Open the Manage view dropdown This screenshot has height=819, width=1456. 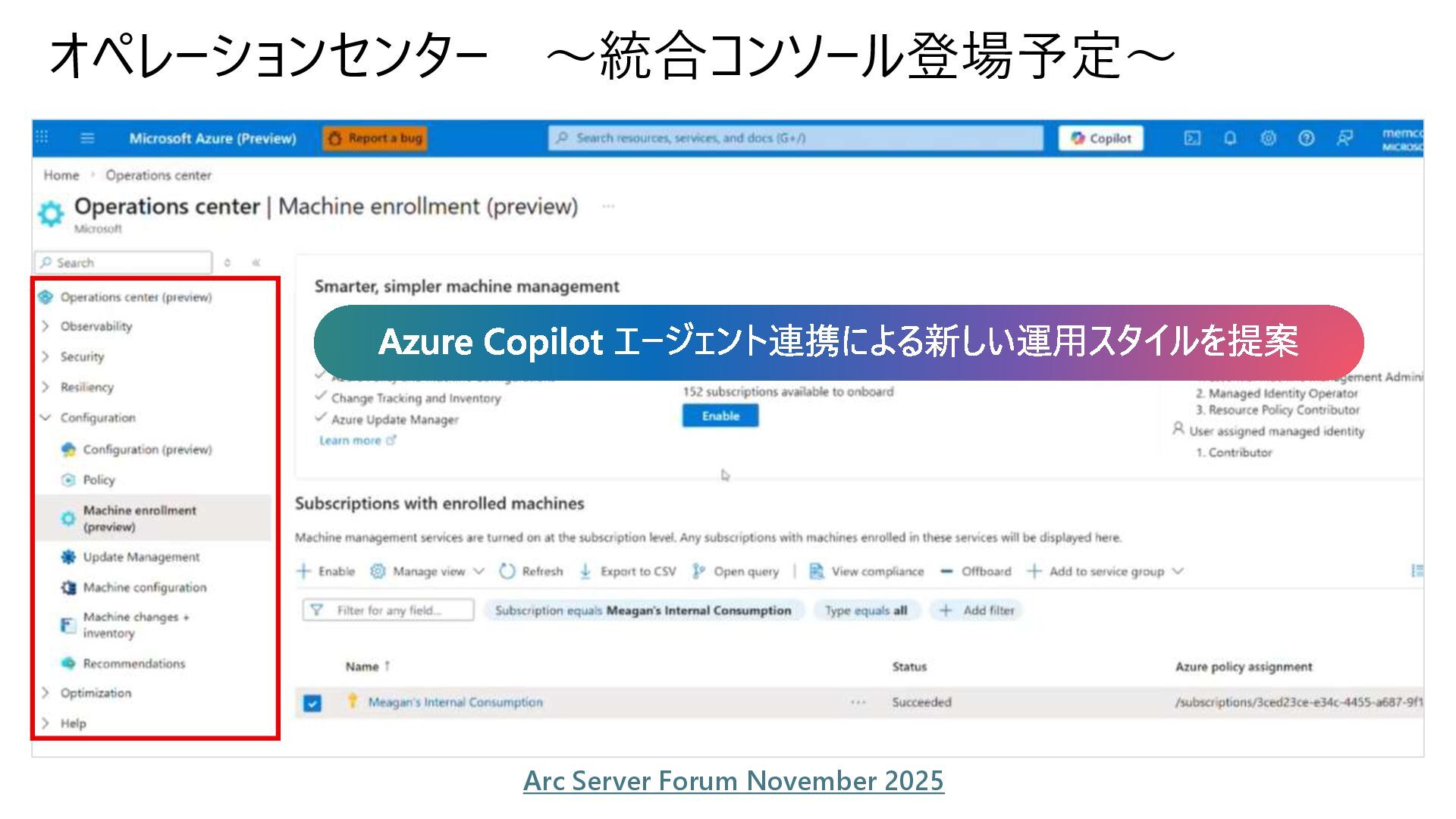pos(427,571)
